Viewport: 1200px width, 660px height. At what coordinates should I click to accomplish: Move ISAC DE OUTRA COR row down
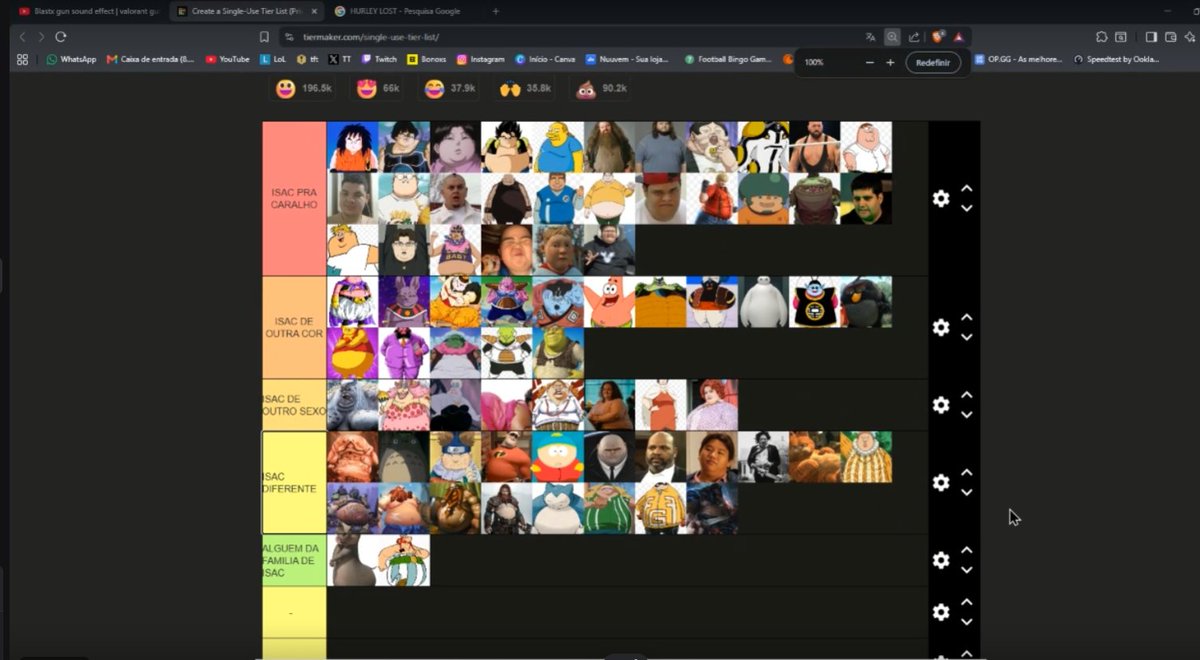click(967, 337)
